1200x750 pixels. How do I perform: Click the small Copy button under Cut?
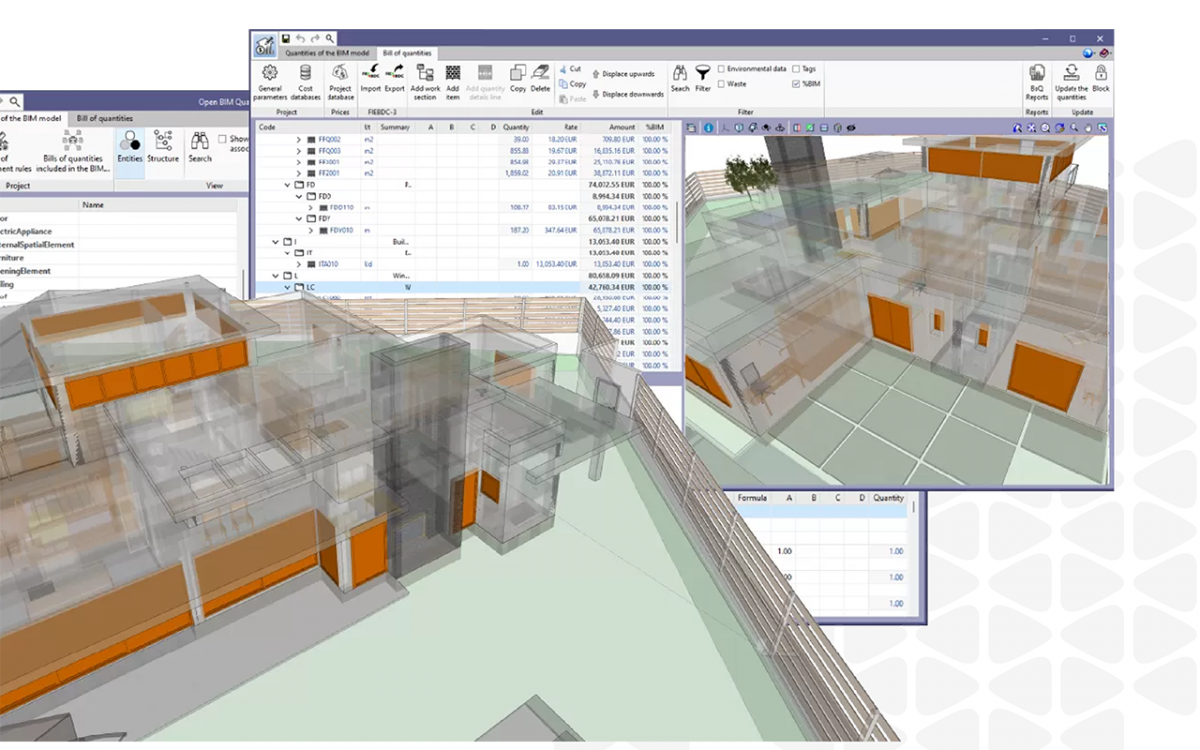(573, 84)
